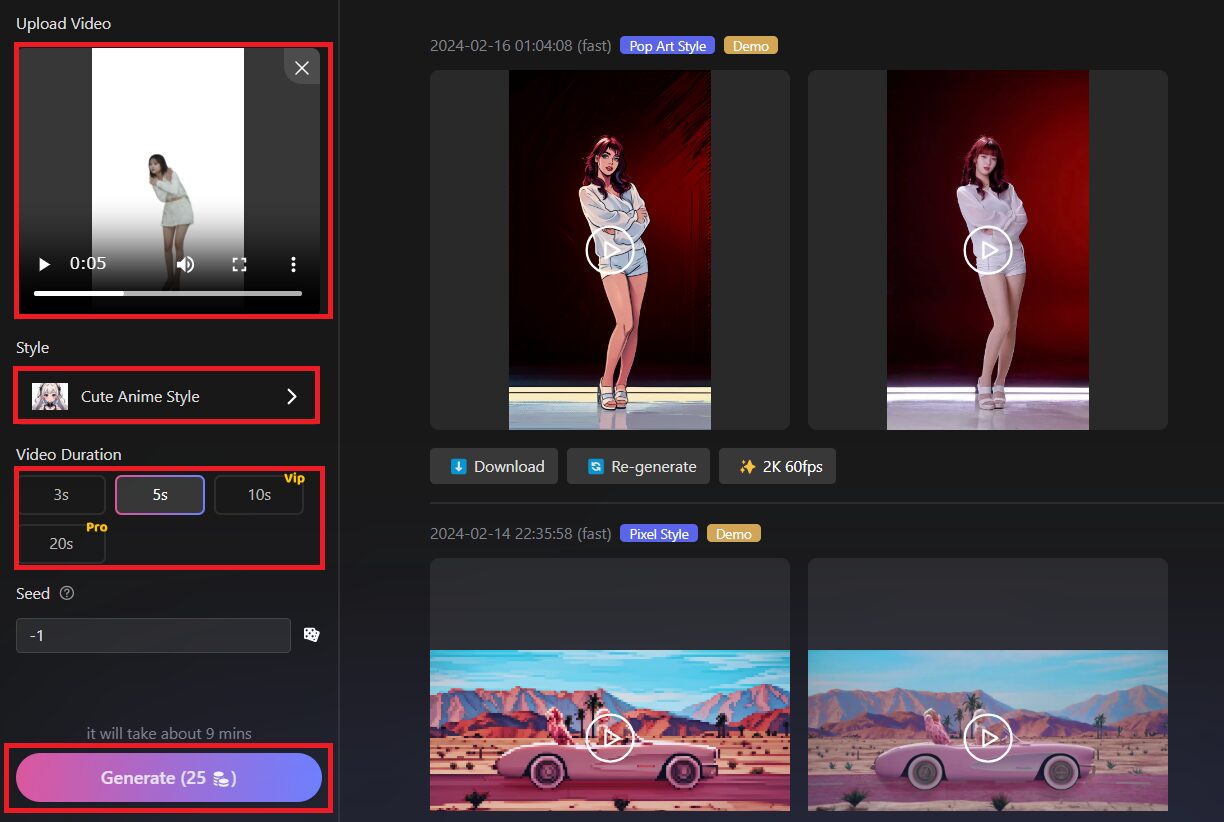Play the Pop Art styled result video
1224x822 pixels.
click(609, 250)
